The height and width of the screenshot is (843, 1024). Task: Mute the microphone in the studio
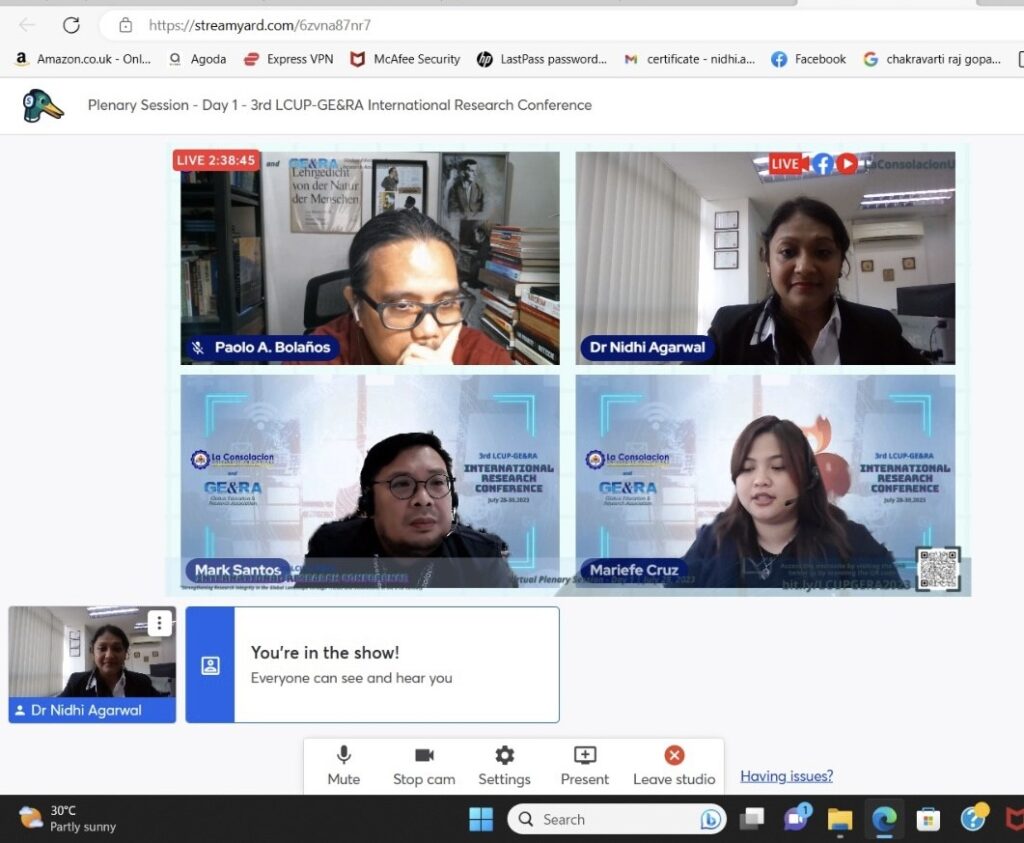pos(343,765)
